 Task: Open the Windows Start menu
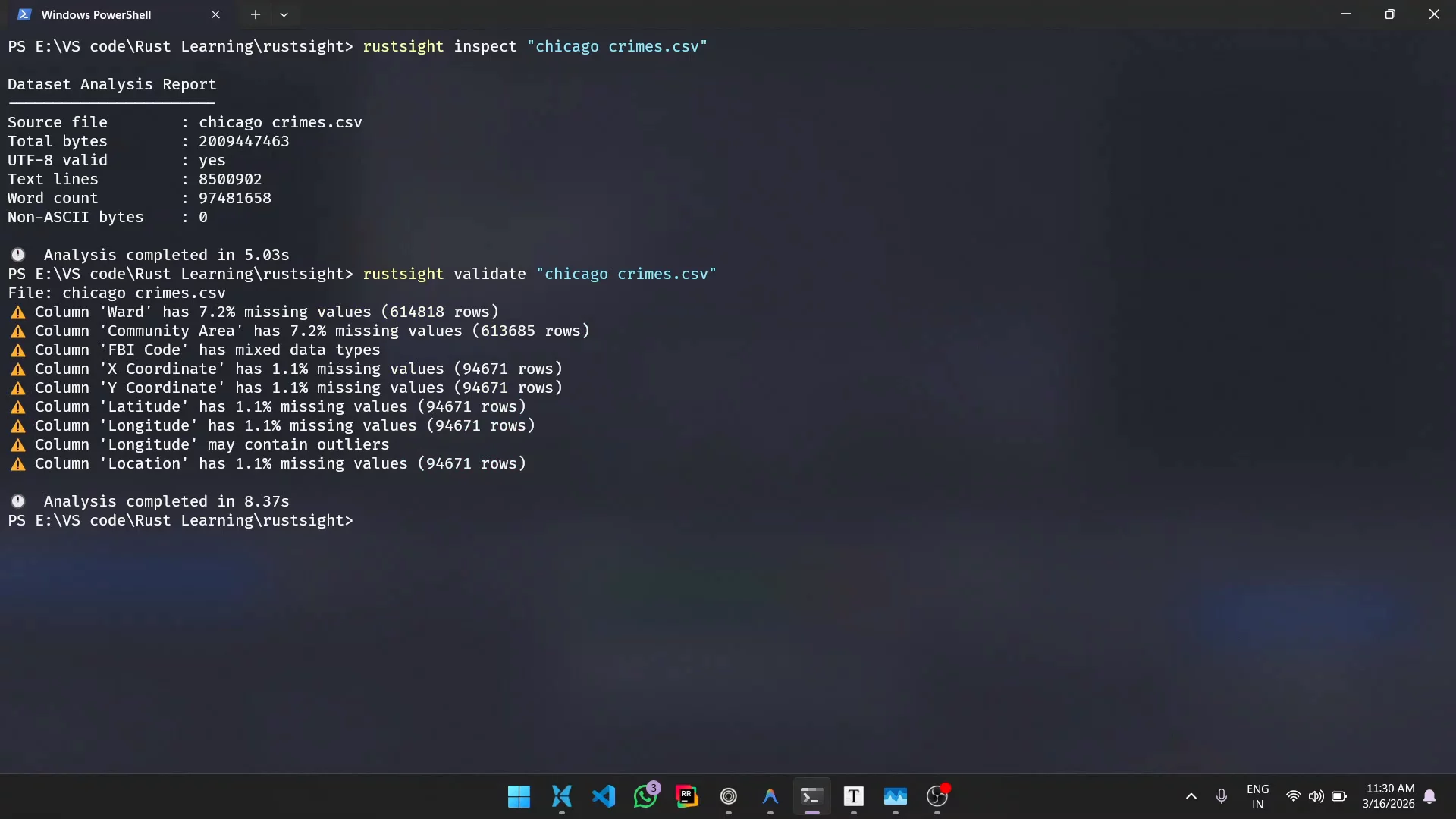click(x=519, y=796)
